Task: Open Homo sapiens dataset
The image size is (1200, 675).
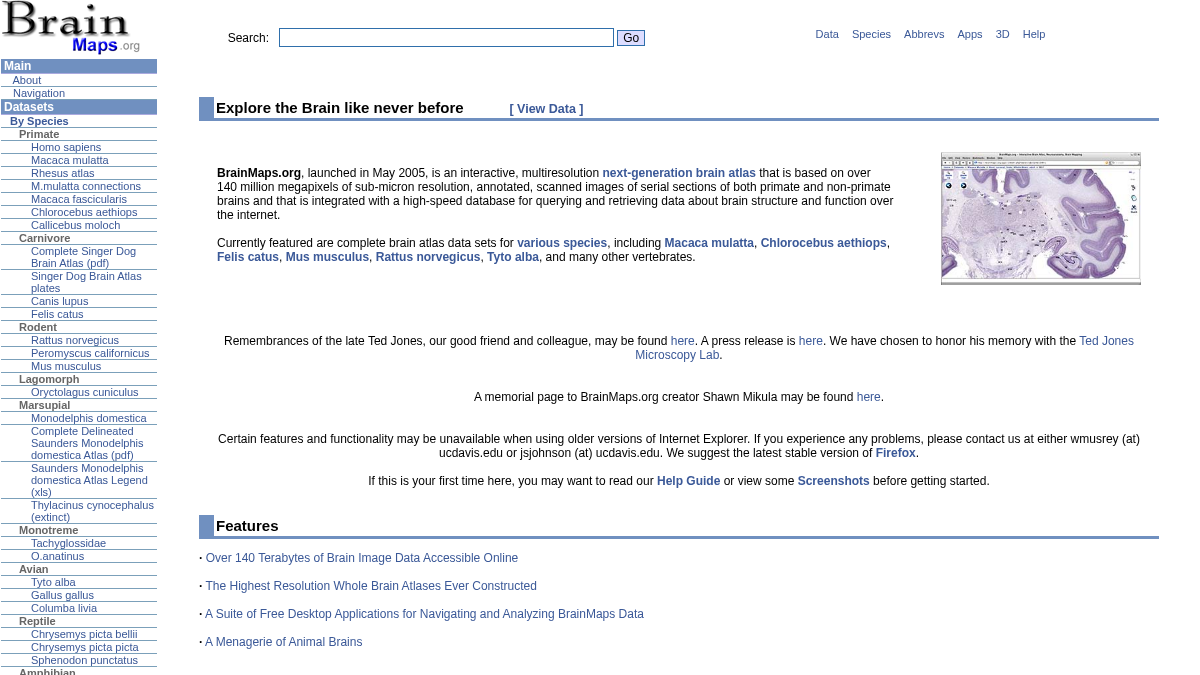Action: 66,147
